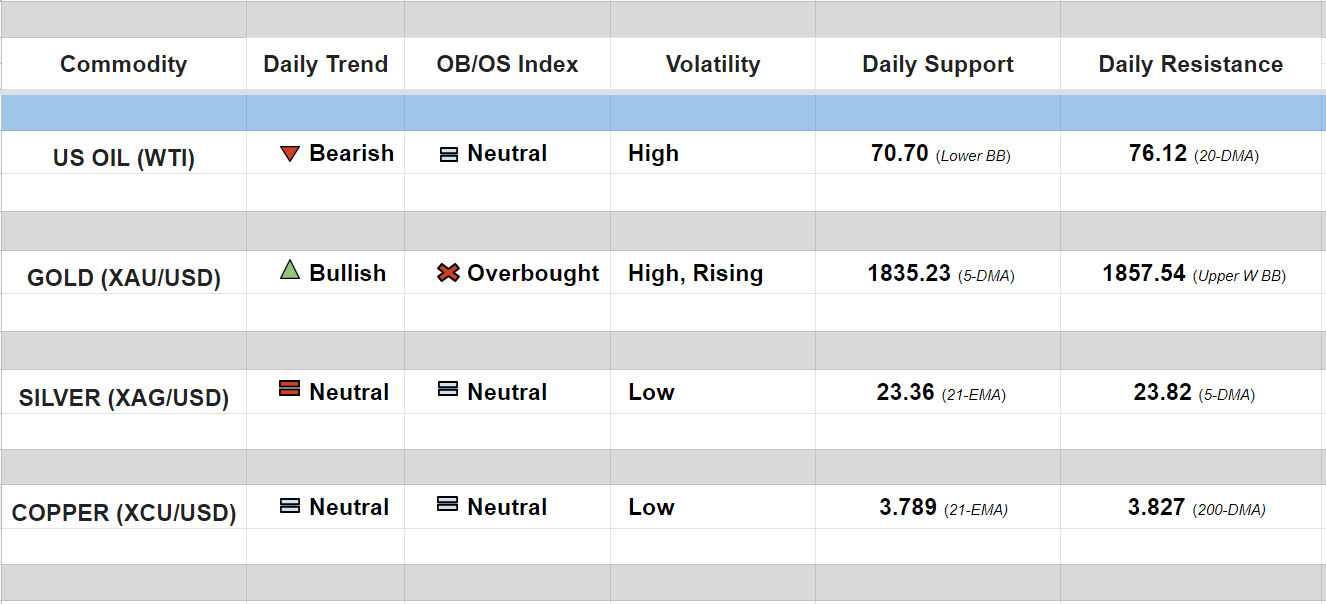Click the red neutral trend icon for Silver
The height and width of the screenshot is (604, 1326).
click(289, 390)
